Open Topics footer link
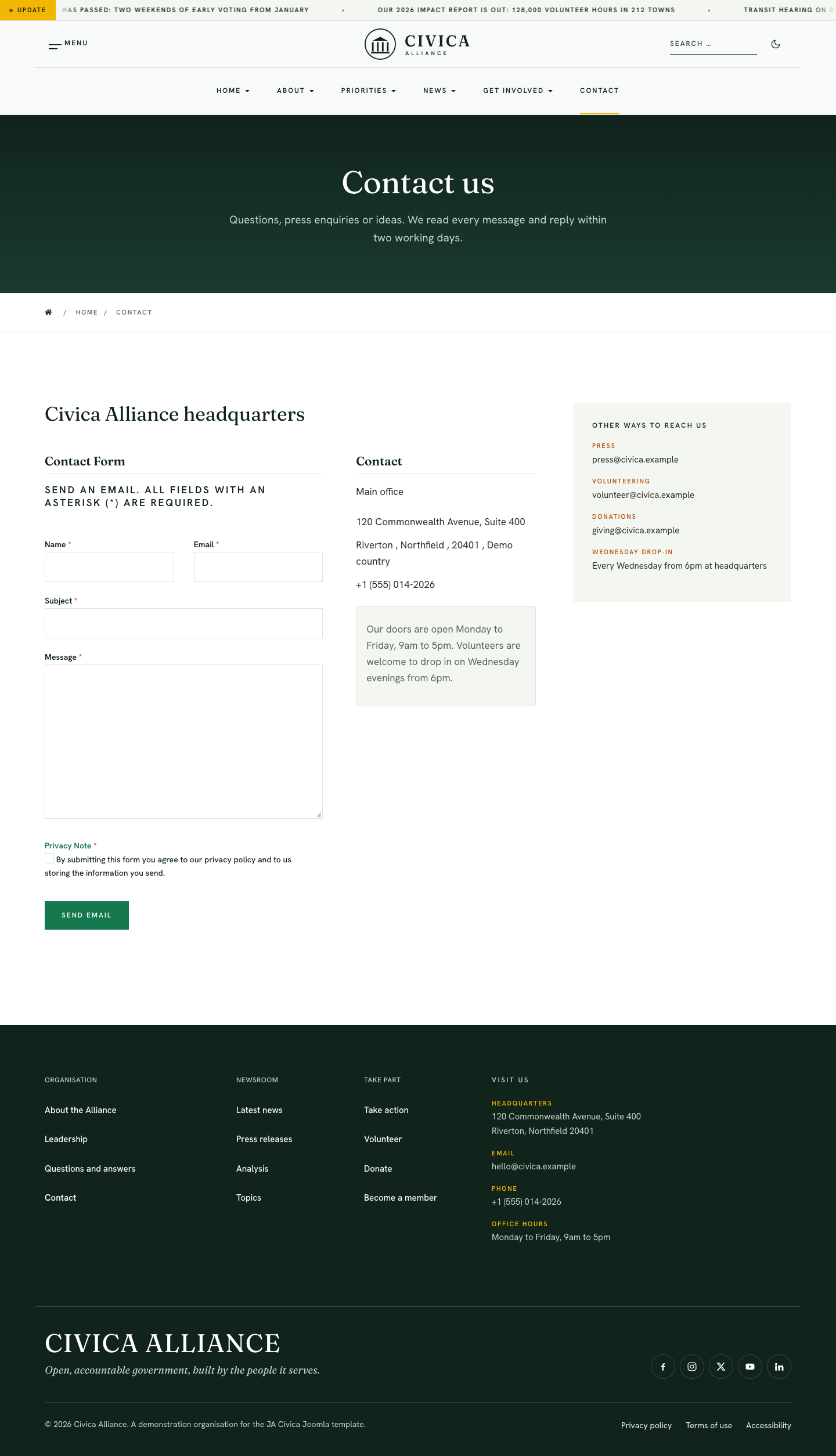The image size is (836, 1456). click(248, 1198)
